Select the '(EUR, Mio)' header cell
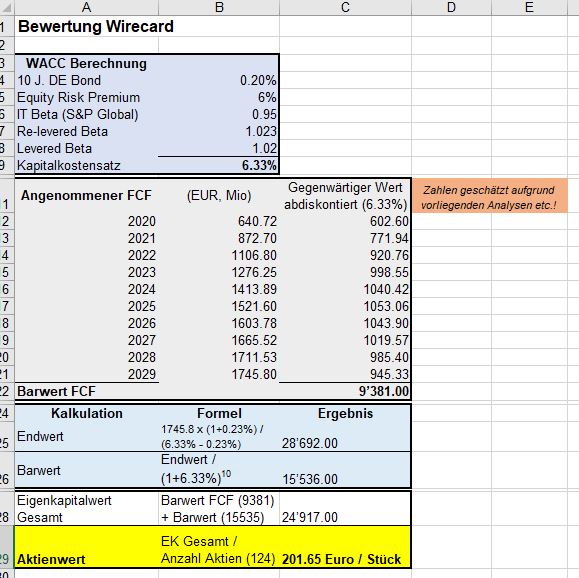Screen dimensions: 579x578 [x=219, y=196]
